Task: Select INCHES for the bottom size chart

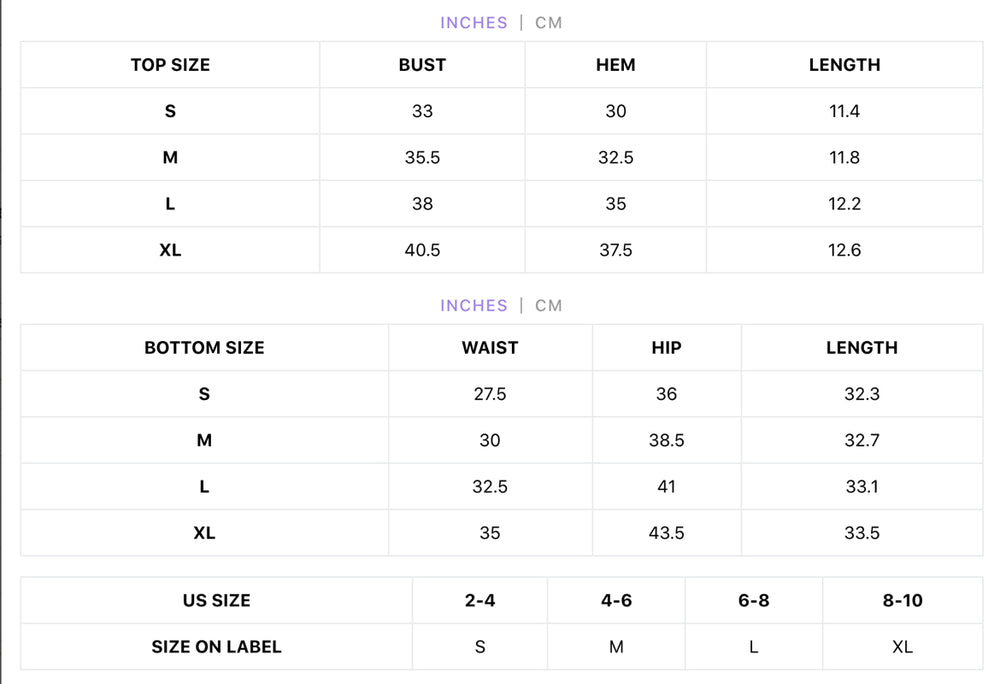Action: pos(474,306)
